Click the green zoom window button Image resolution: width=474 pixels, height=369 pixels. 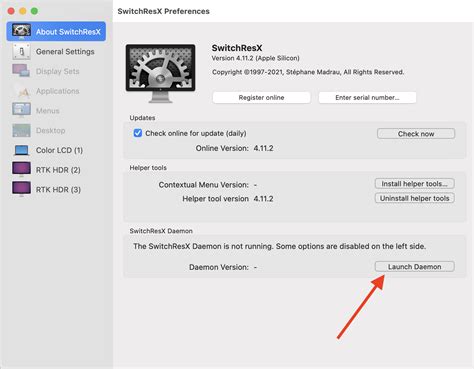(34, 11)
